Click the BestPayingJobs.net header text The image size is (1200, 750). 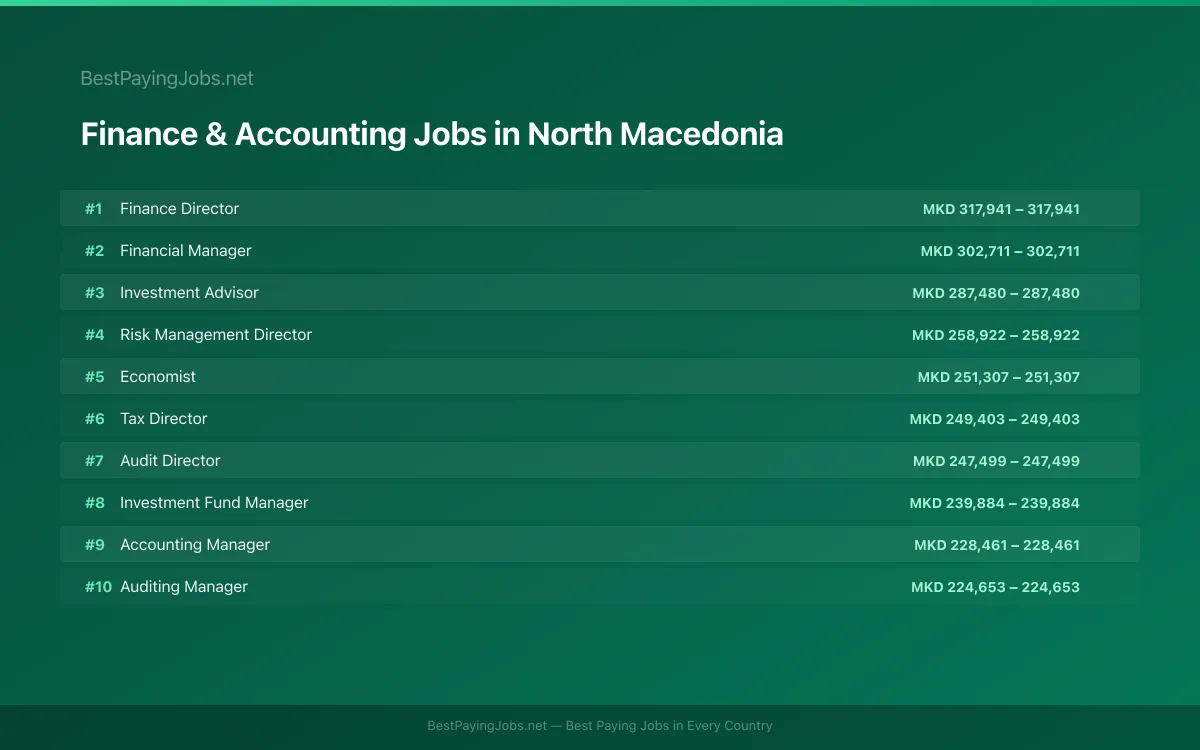click(167, 78)
